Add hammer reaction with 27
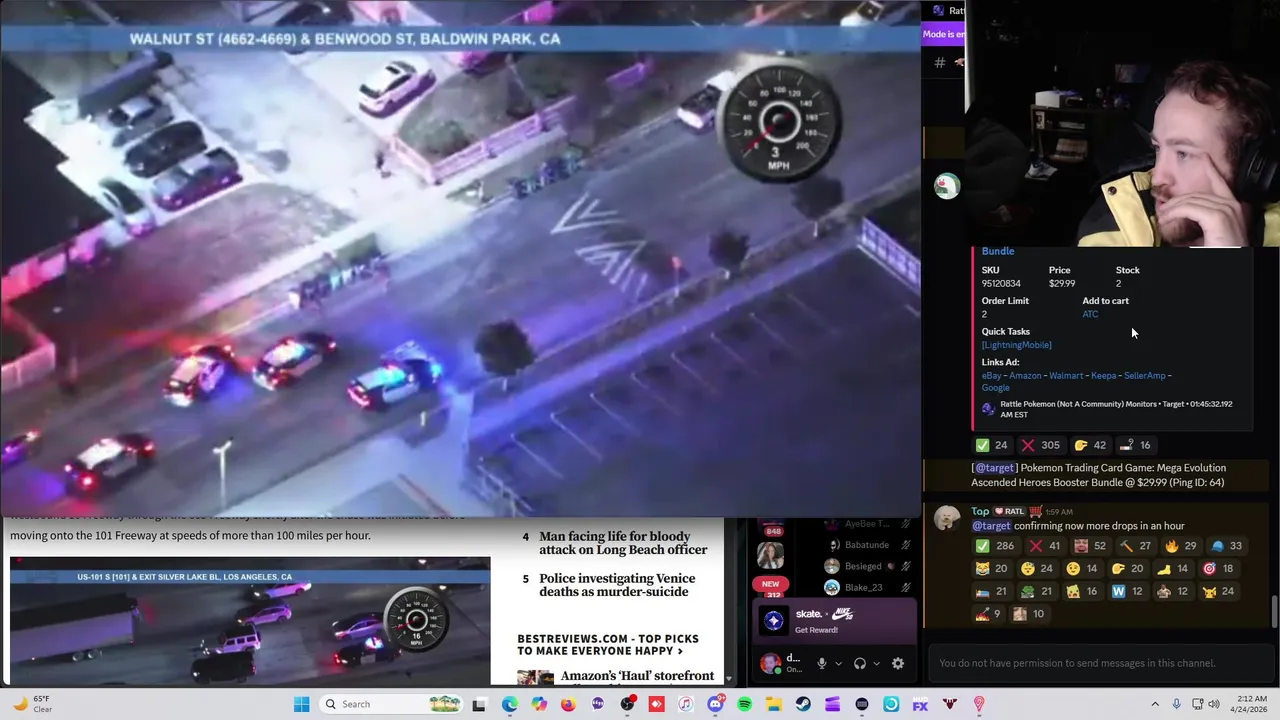Screen dimensions: 1280x720 (x=1135, y=546)
